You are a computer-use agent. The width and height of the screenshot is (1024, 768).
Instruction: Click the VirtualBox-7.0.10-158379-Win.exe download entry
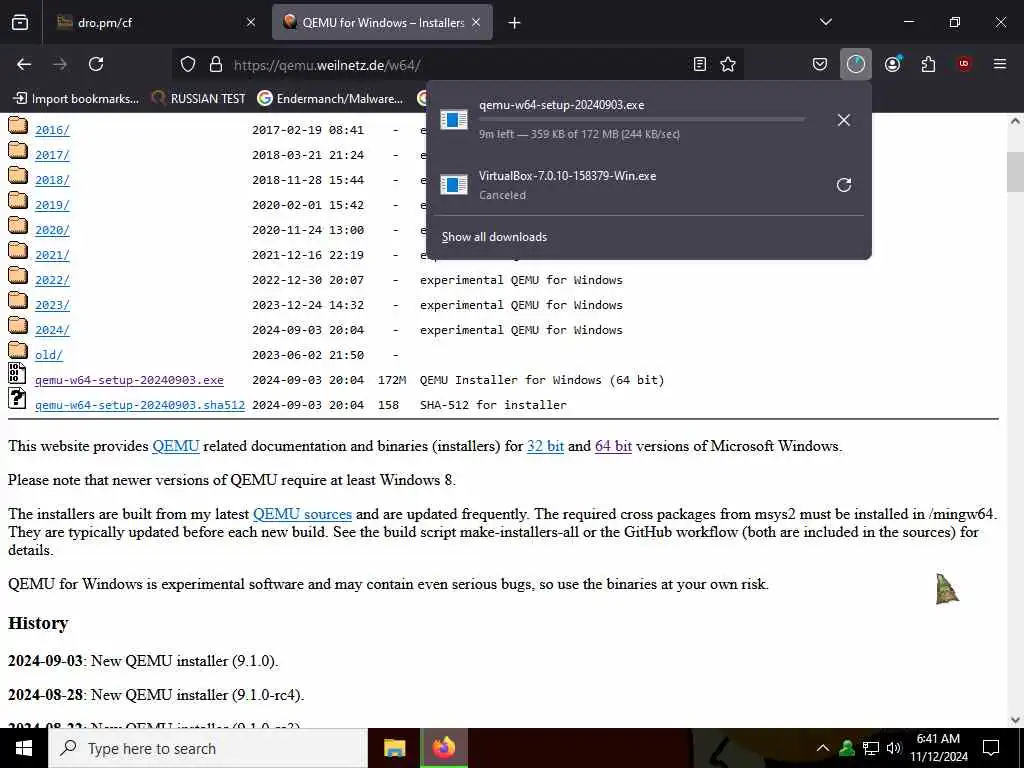click(x=628, y=185)
